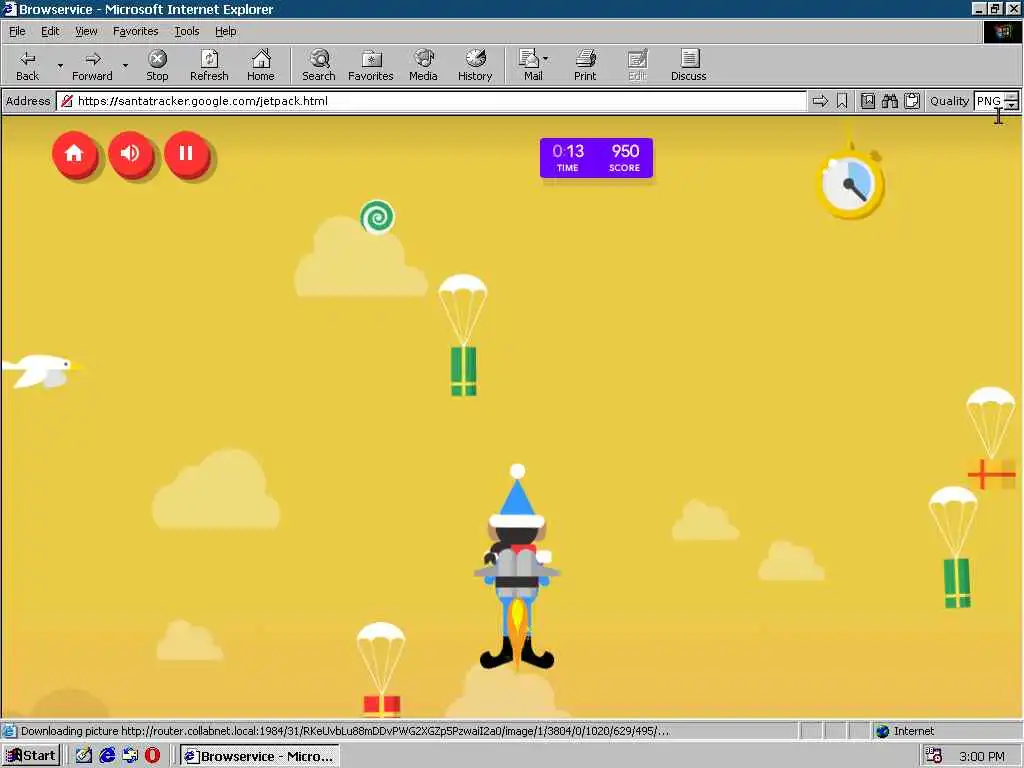Open the Forward history dropdown arrow
The height and width of the screenshot is (768, 1024).
click(x=125, y=65)
